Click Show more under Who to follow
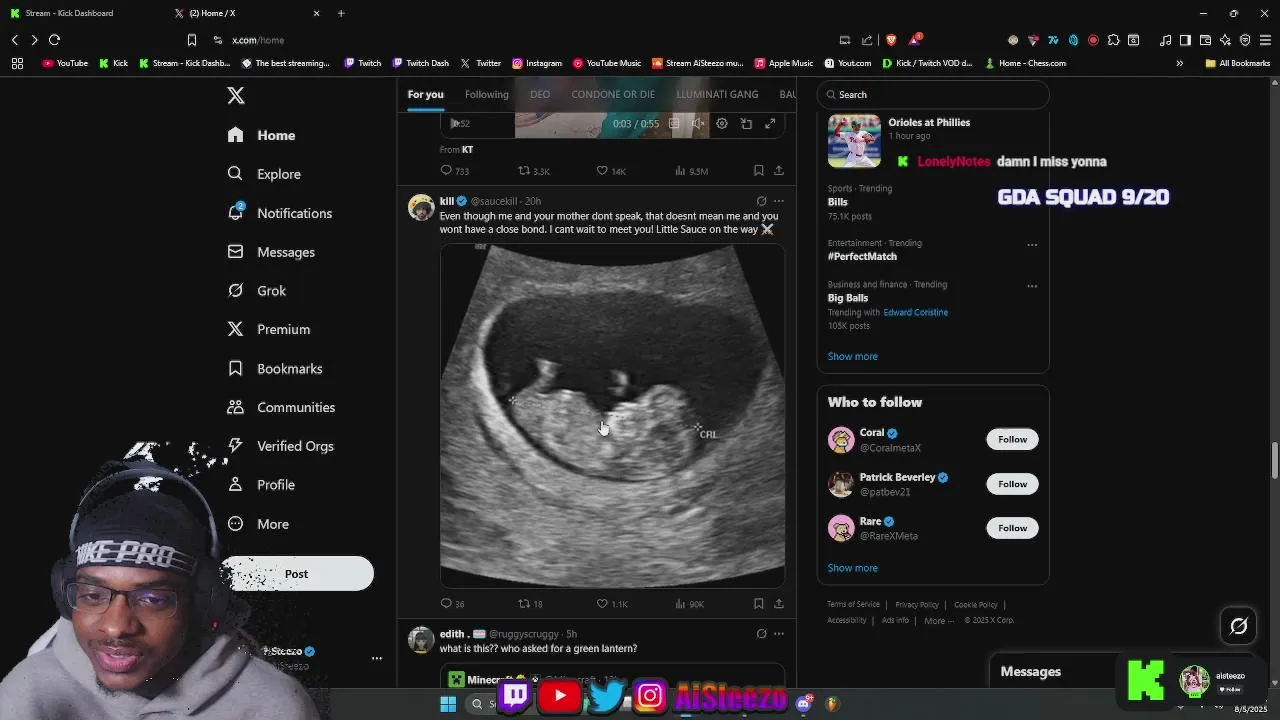 coord(852,568)
